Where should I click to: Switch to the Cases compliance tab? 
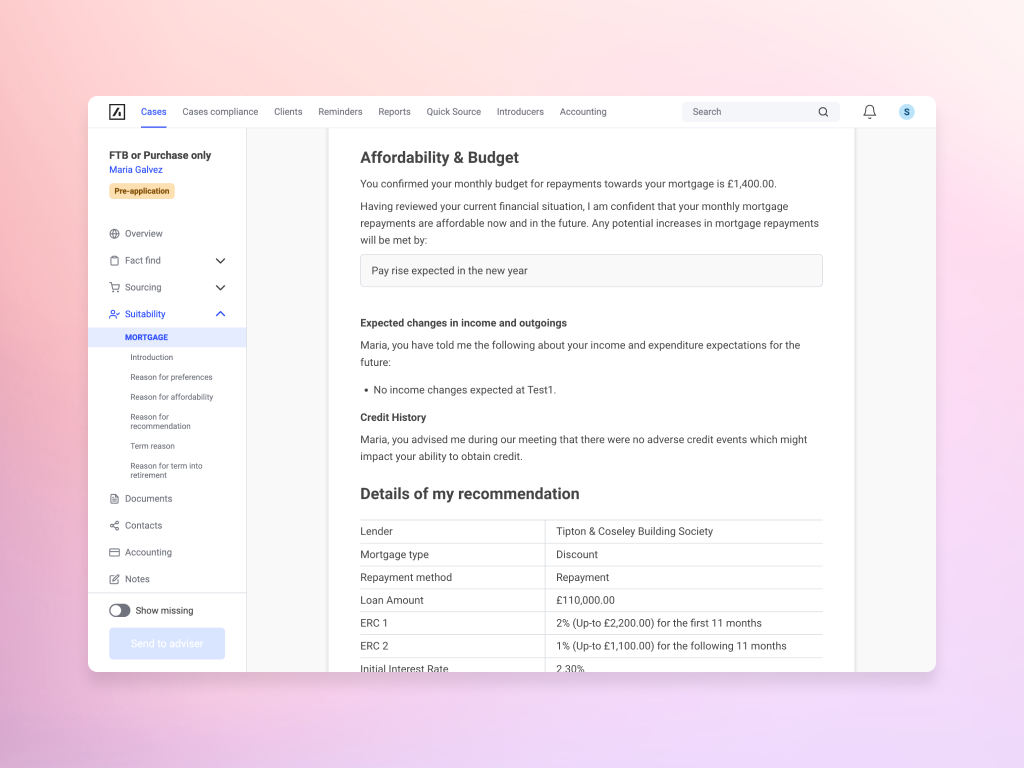pos(220,112)
